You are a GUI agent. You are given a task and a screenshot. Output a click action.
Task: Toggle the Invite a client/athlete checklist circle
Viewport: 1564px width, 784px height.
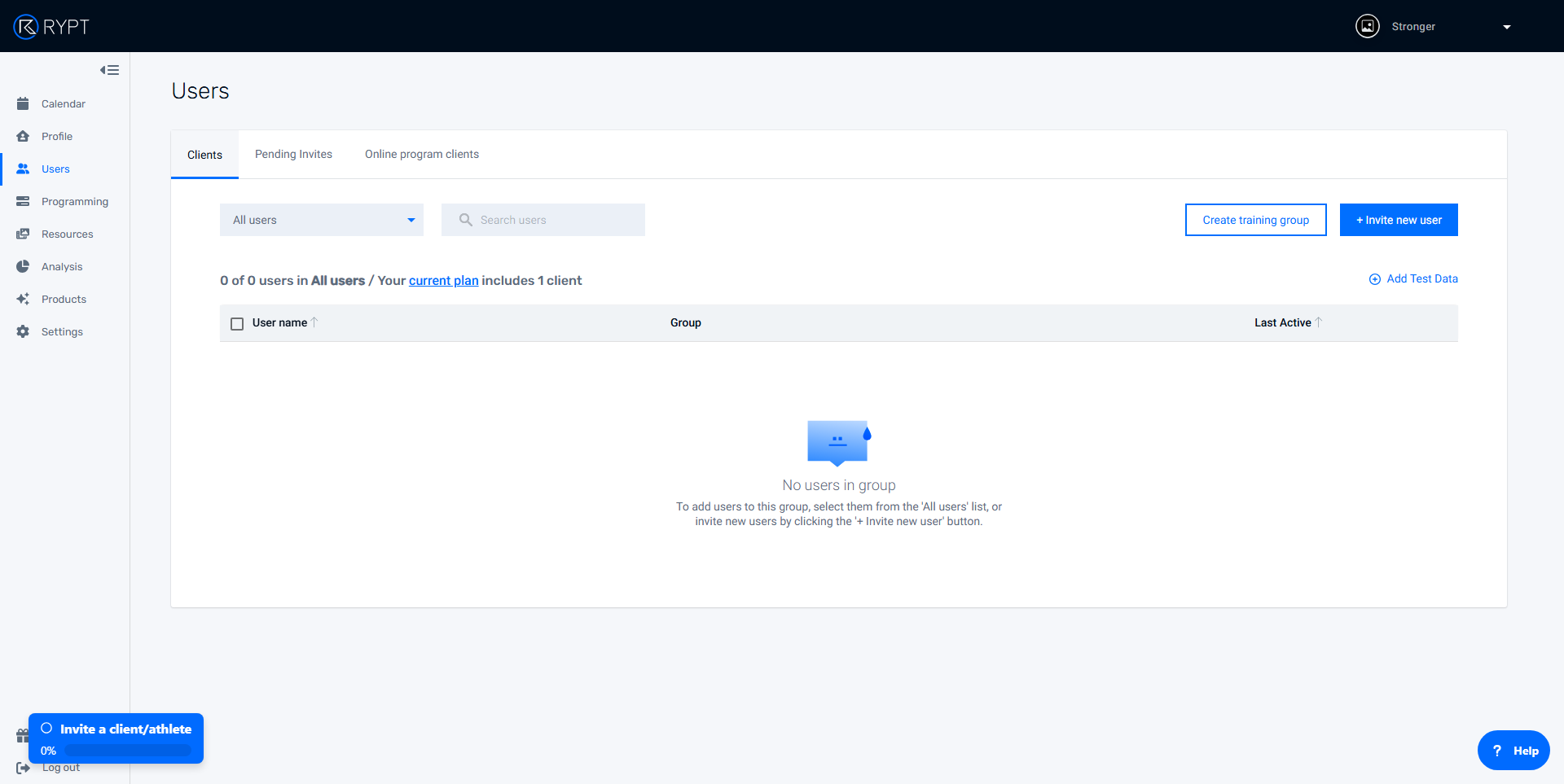tap(46, 729)
